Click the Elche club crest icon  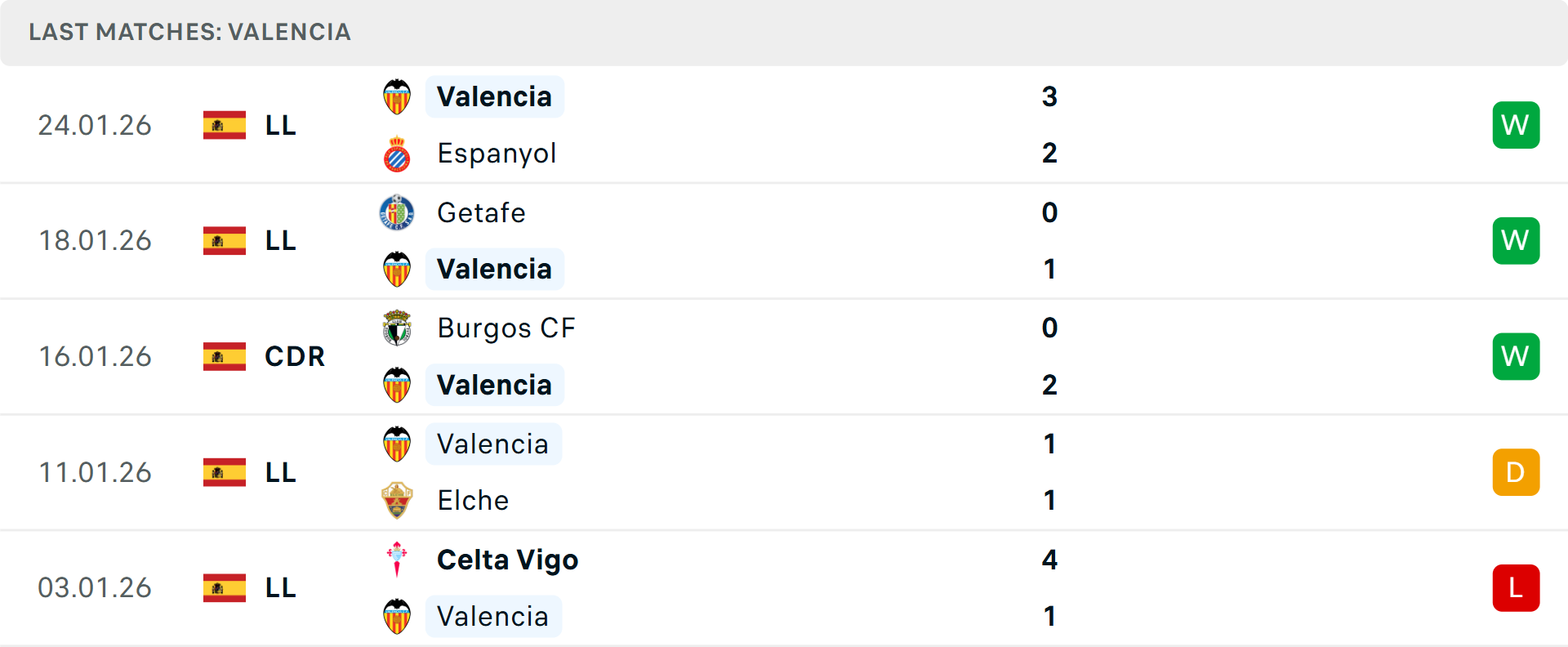tap(397, 501)
